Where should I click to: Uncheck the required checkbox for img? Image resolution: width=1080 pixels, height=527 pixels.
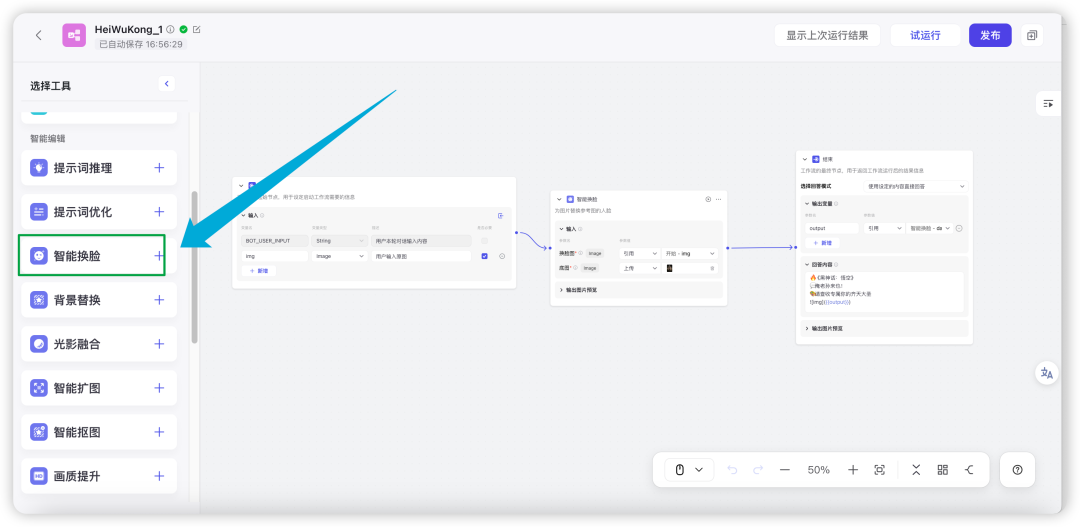[484, 256]
